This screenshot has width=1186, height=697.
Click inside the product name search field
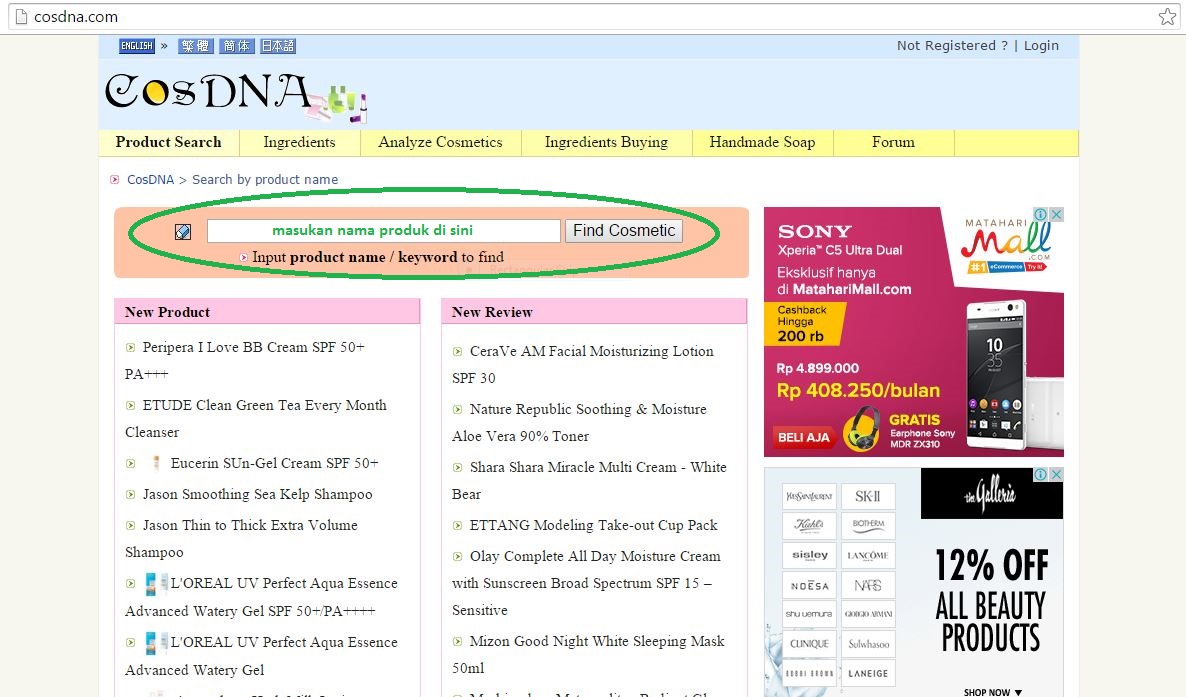[383, 230]
